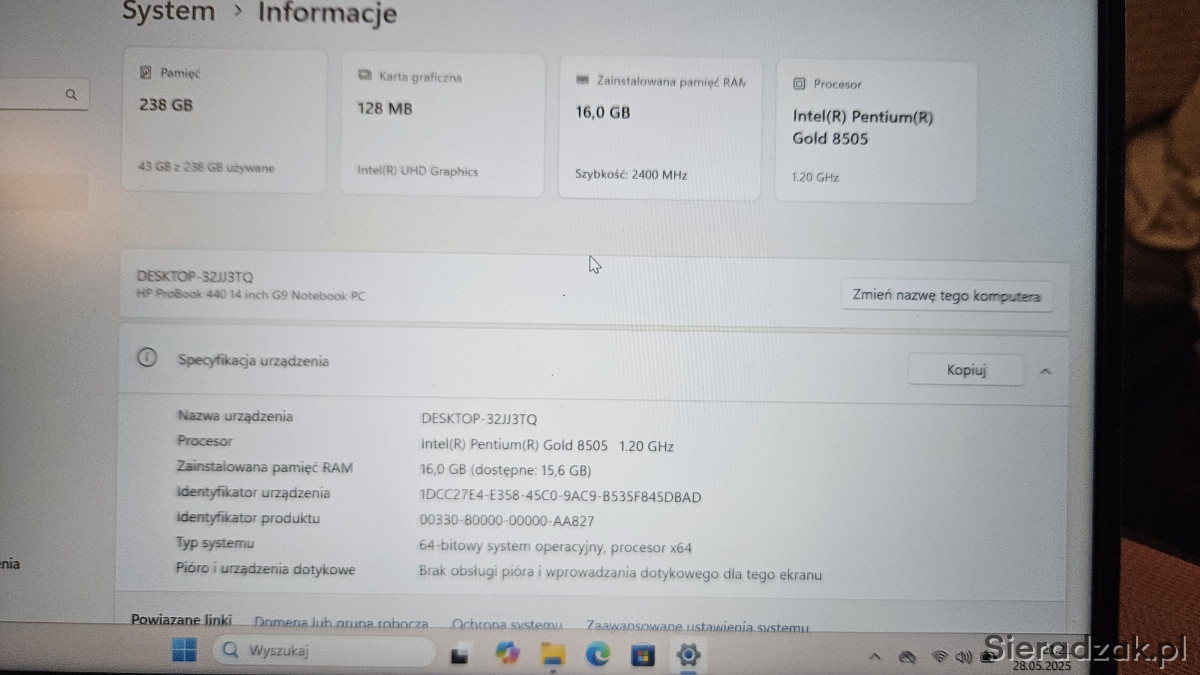This screenshot has width=1200, height=675.
Task: Show hidden tray icons chevron
Action: [876, 658]
